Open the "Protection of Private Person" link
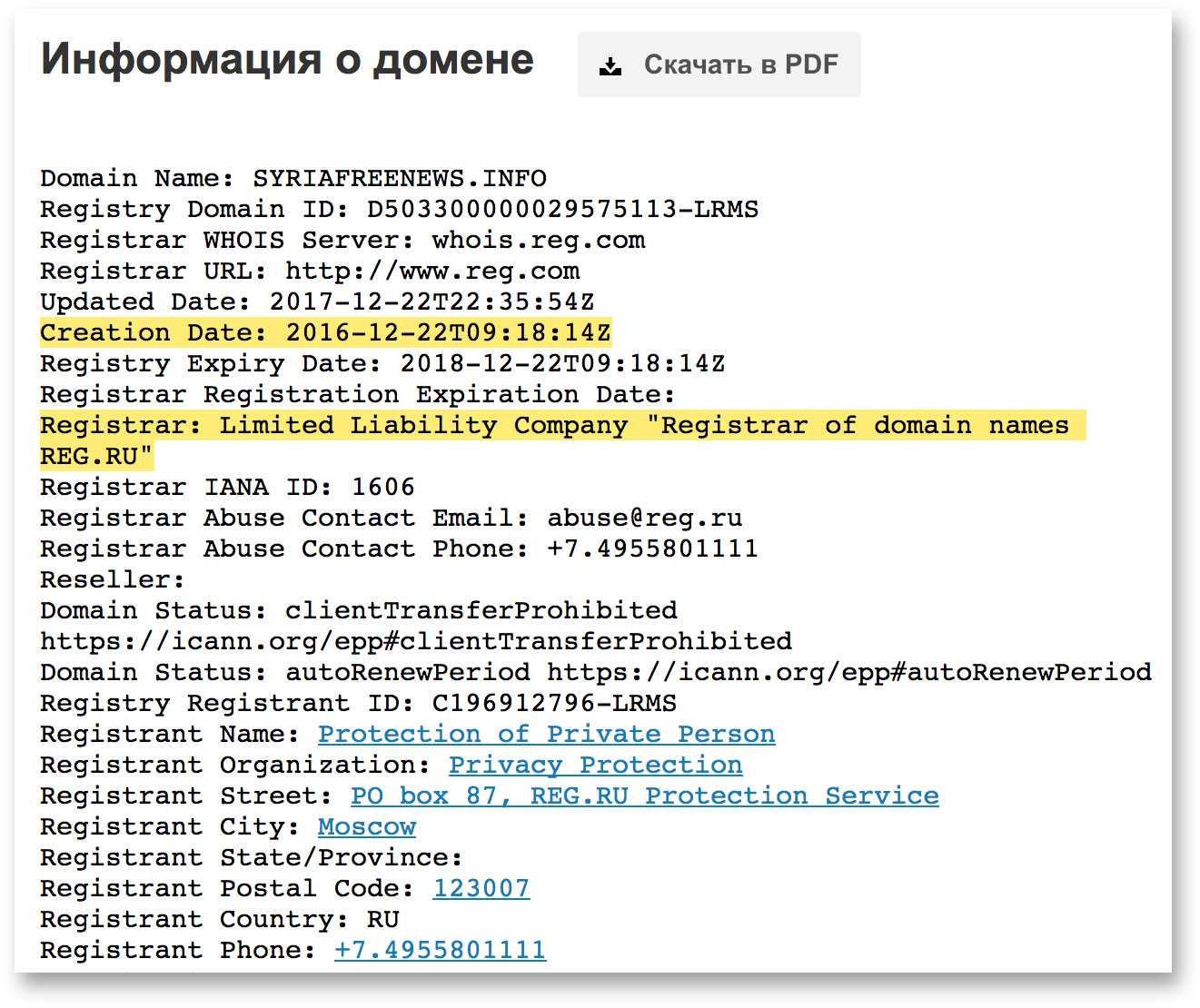The width and height of the screenshot is (1200, 1008). click(x=546, y=734)
